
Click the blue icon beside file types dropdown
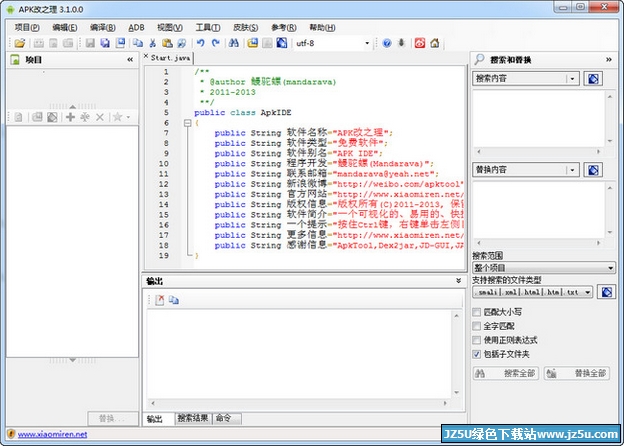click(x=606, y=292)
